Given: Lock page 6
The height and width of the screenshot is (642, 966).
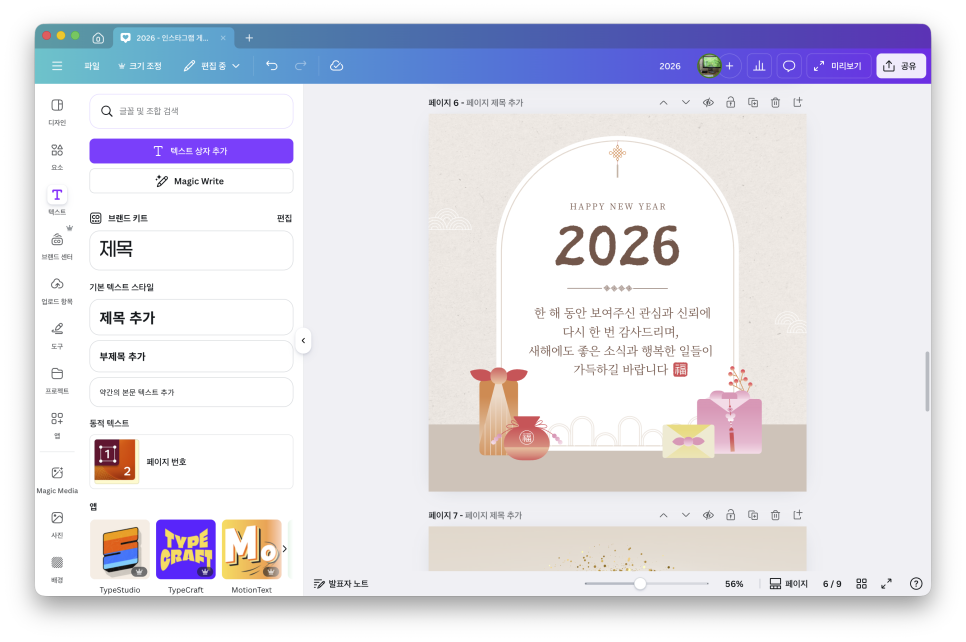Looking at the screenshot, I should (731, 103).
